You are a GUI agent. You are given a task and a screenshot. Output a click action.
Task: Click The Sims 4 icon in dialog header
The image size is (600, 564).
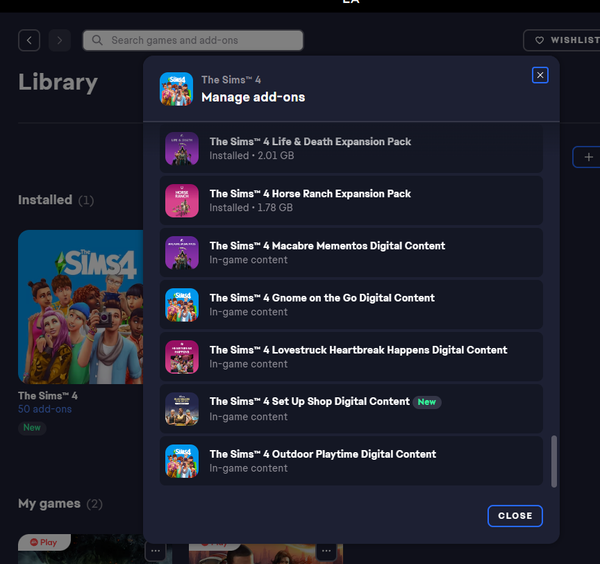[176, 89]
